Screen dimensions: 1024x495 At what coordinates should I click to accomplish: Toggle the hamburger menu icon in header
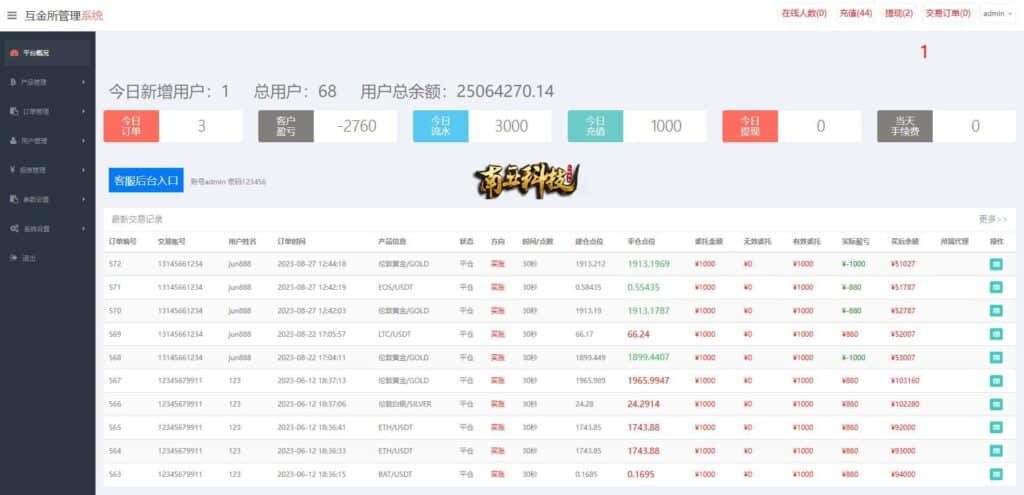tap(12, 15)
